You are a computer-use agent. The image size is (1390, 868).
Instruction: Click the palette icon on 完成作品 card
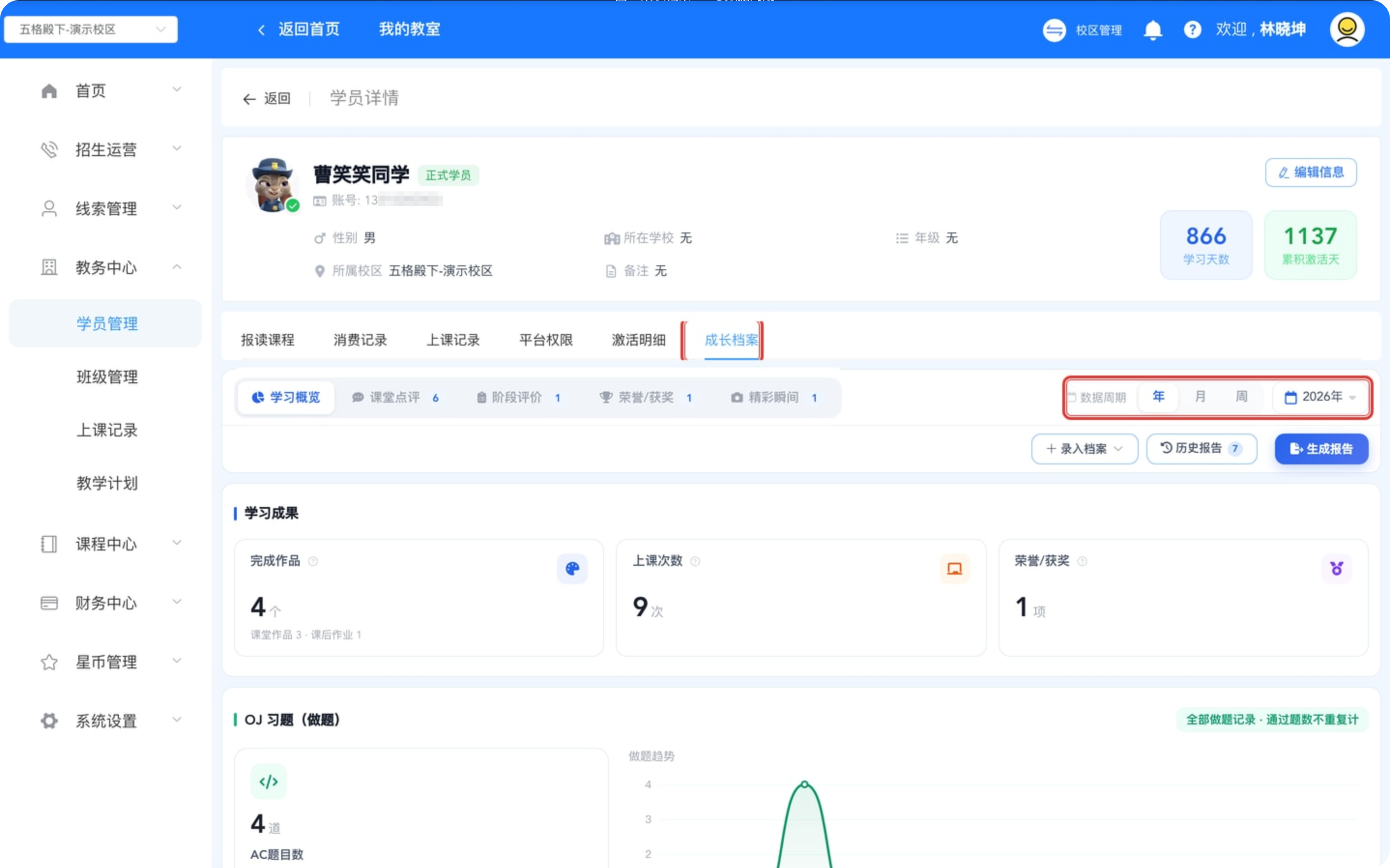point(572,568)
